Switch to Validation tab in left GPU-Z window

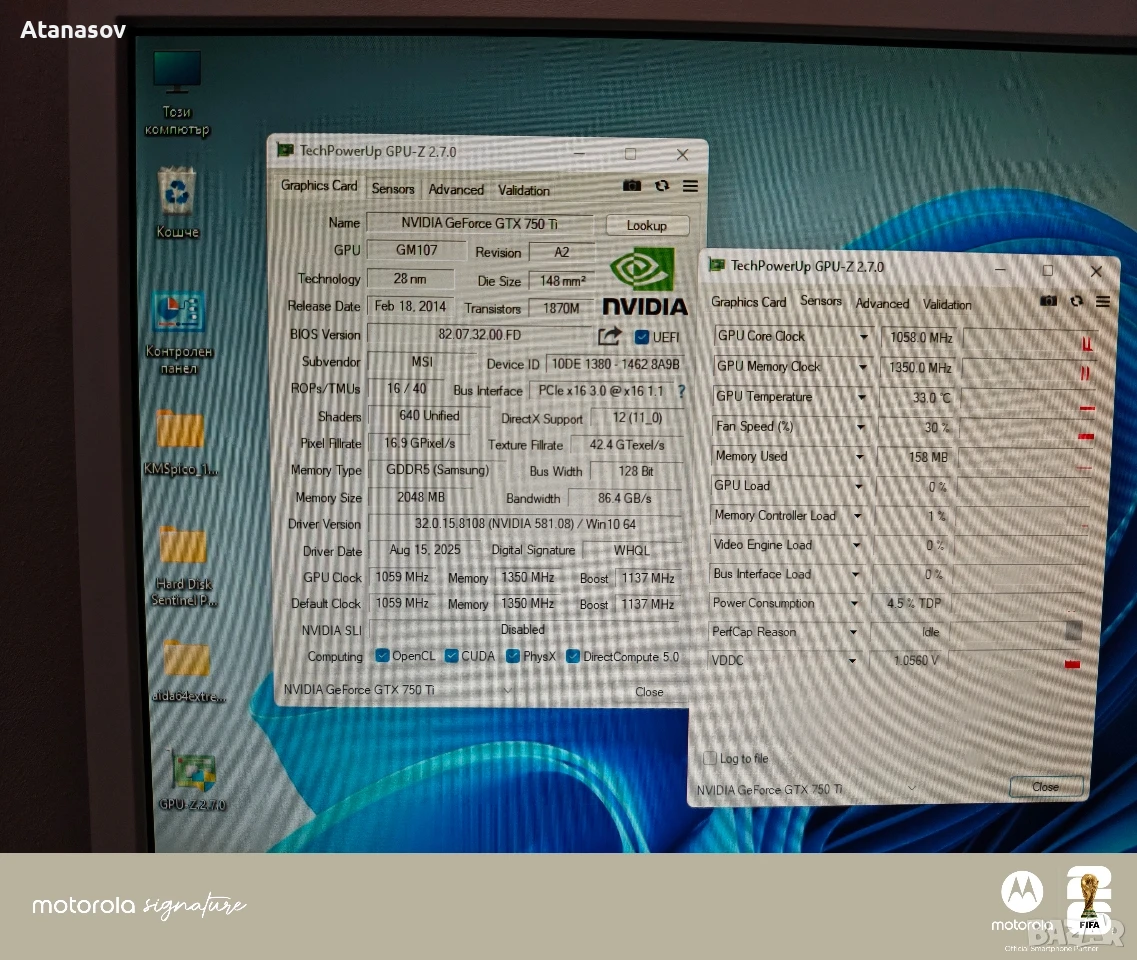click(x=524, y=190)
